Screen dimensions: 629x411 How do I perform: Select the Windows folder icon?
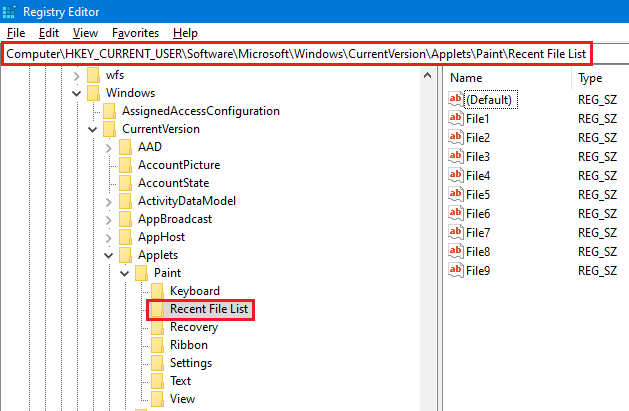click(x=93, y=93)
